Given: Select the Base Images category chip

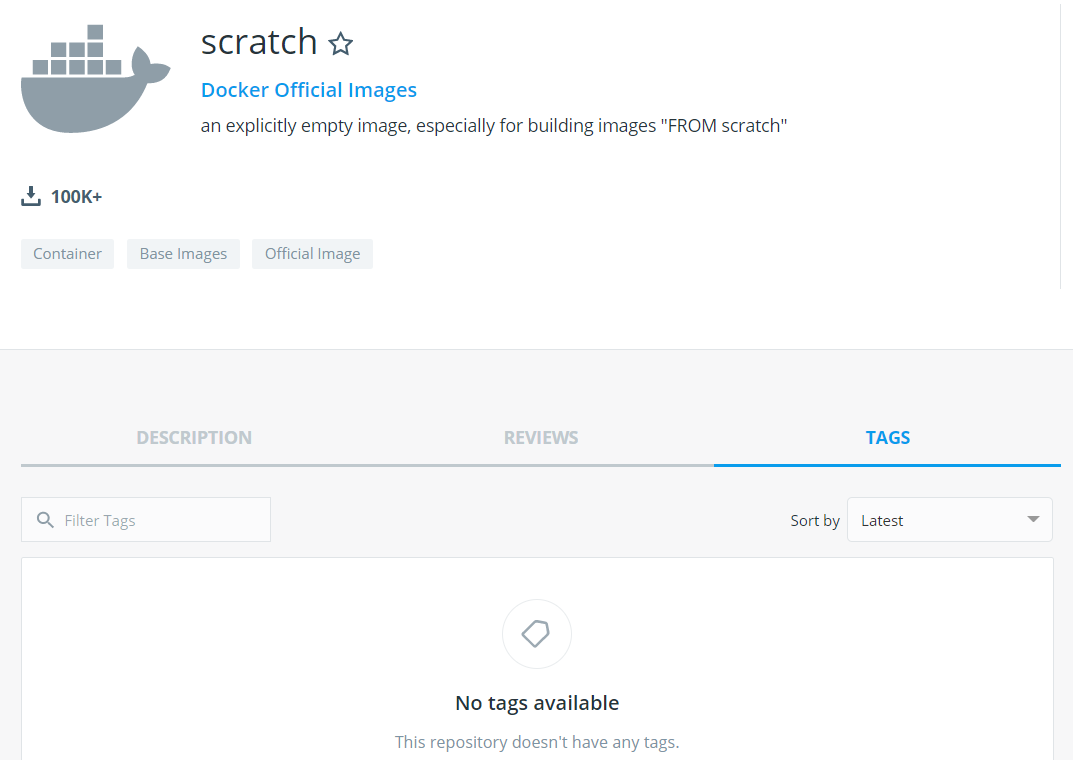Looking at the screenshot, I should (183, 254).
